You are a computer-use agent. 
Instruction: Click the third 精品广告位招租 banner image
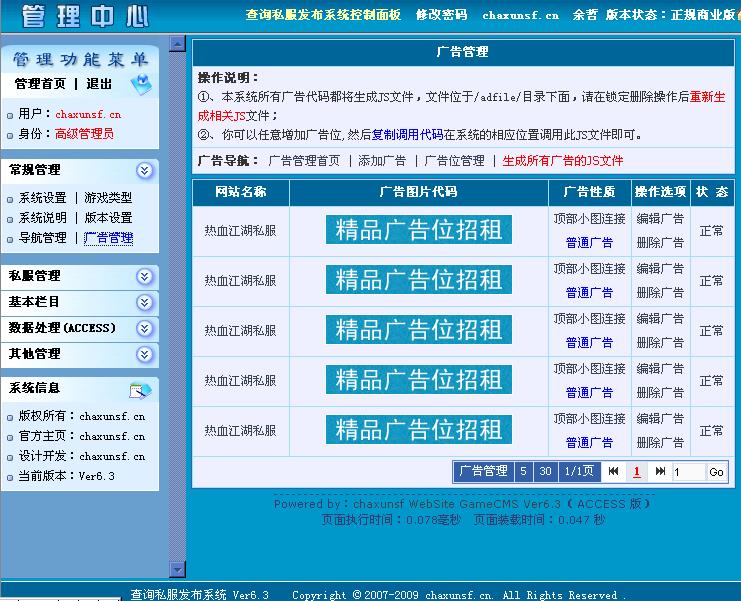tap(418, 330)
